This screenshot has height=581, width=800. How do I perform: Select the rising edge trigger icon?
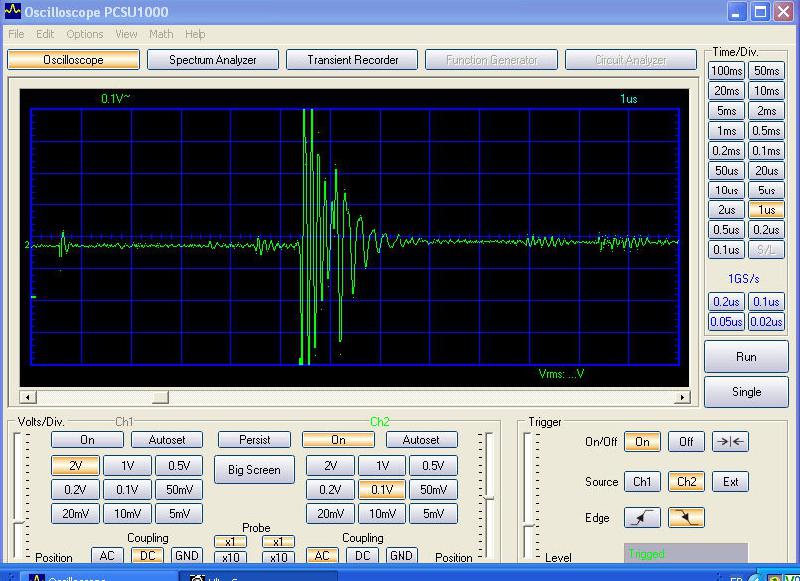(x=642, y=518)
